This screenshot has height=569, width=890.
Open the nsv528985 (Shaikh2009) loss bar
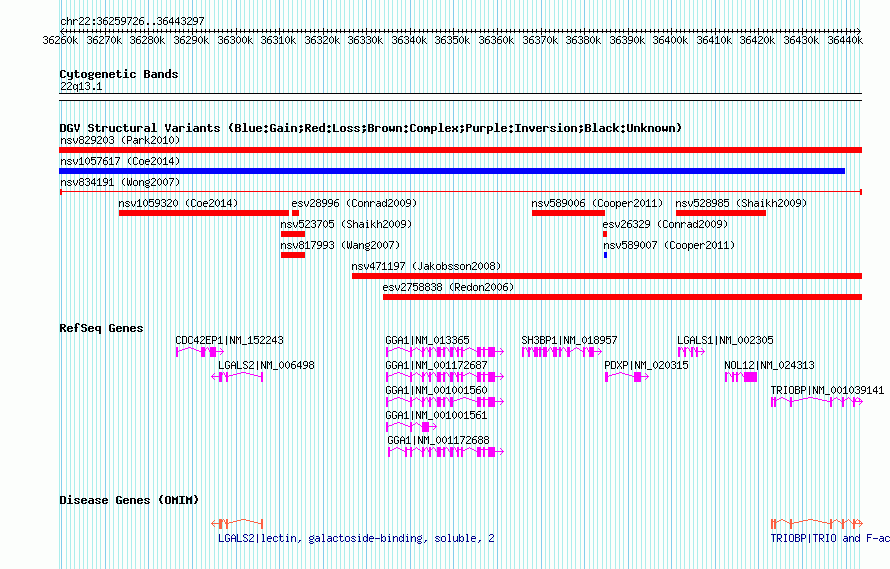point(721,213)
